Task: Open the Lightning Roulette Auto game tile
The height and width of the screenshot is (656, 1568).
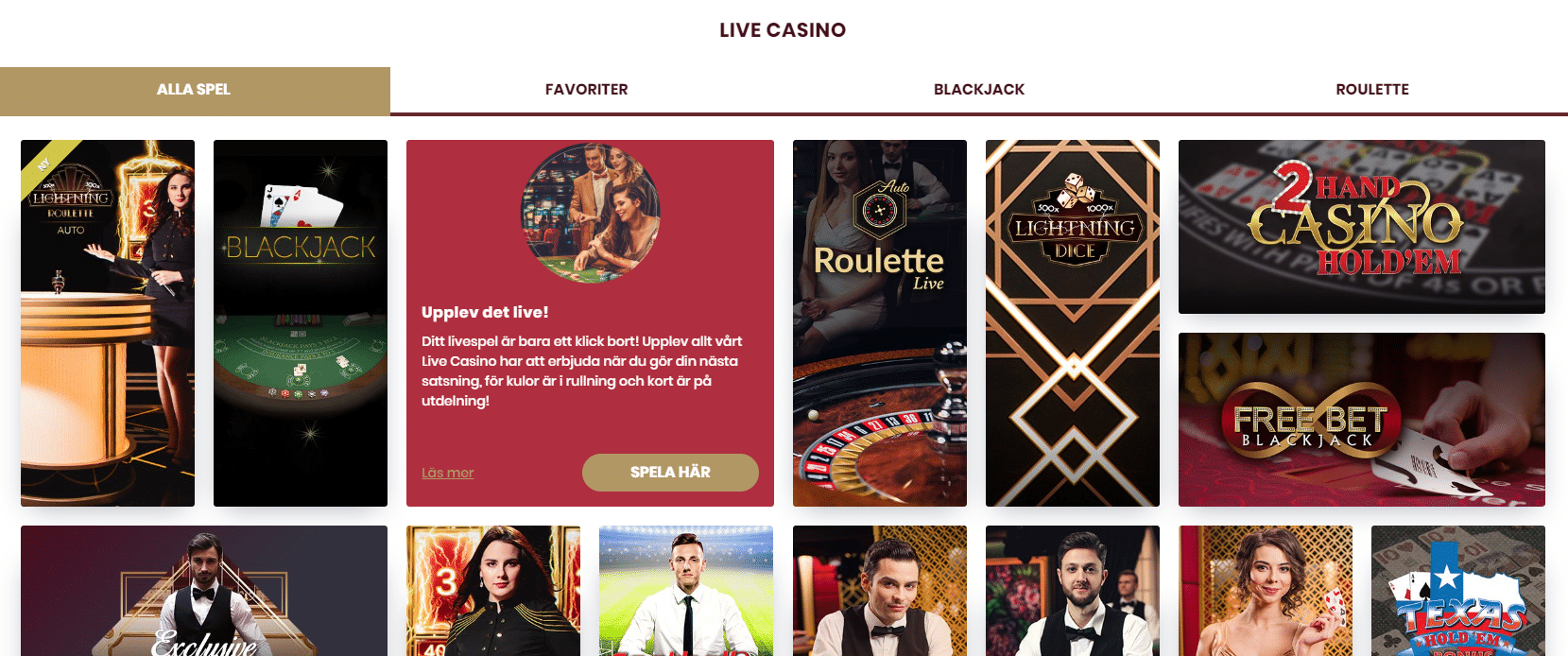Action: click(x=108, y=323)
